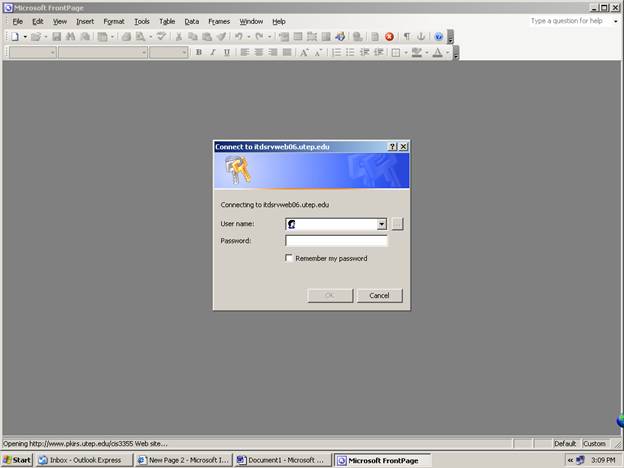Click the Redo arrow icon
The image size is (624, 468).
tap(259, 37)
